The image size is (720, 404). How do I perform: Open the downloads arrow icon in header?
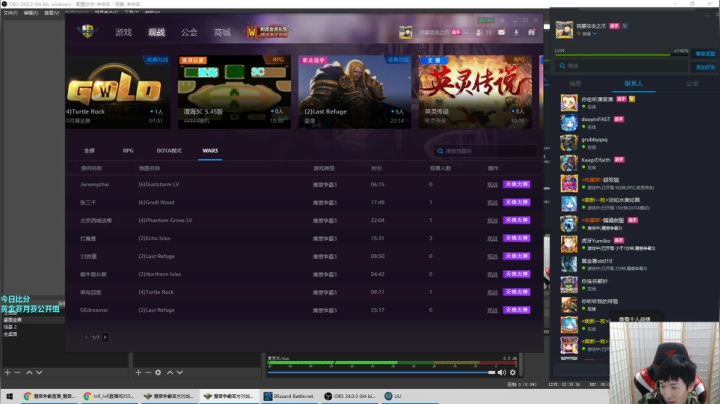pyautogui.click(x=516, y=32)
